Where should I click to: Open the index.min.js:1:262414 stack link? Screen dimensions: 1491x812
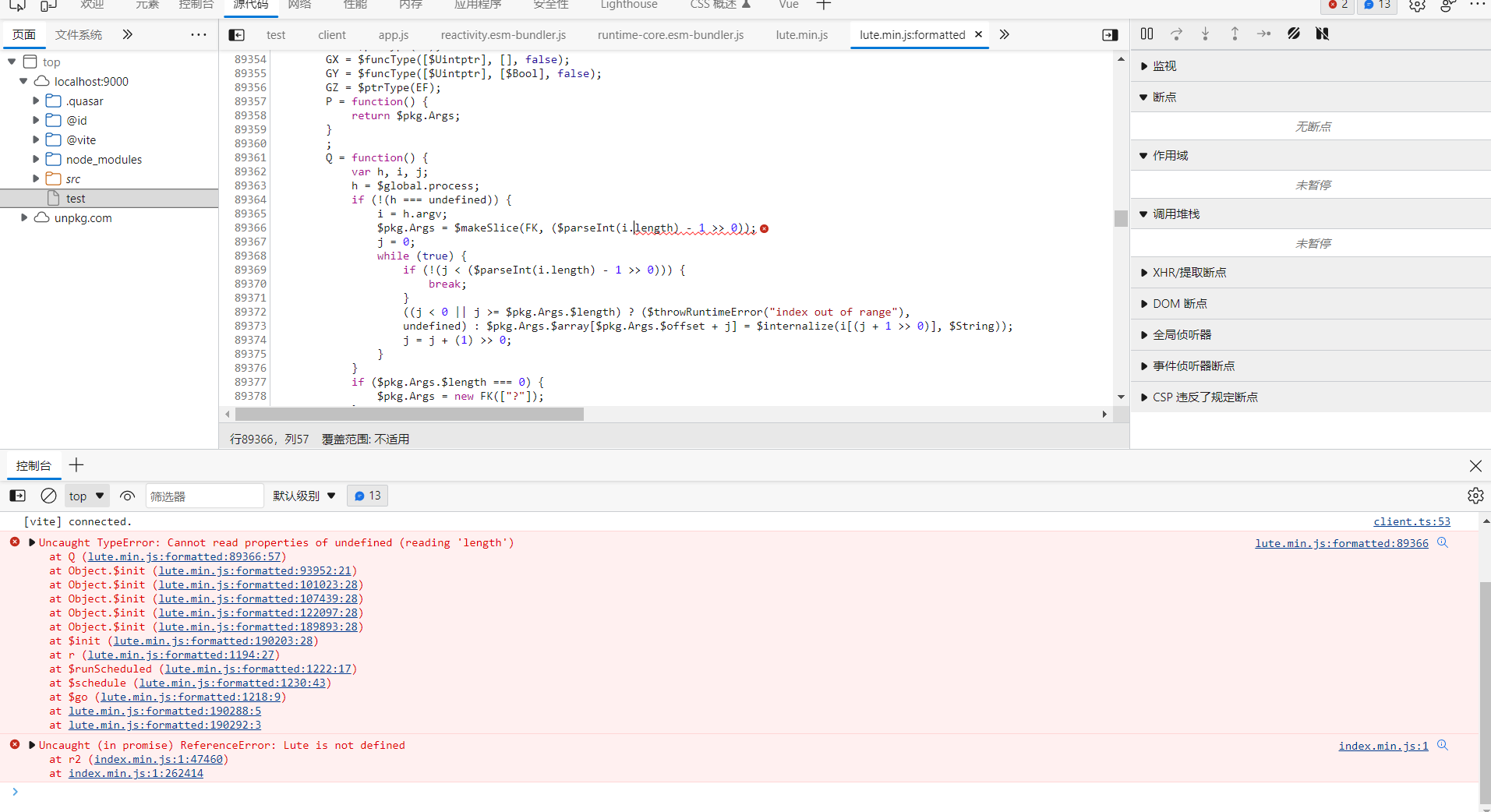click(x=136, y=773)
